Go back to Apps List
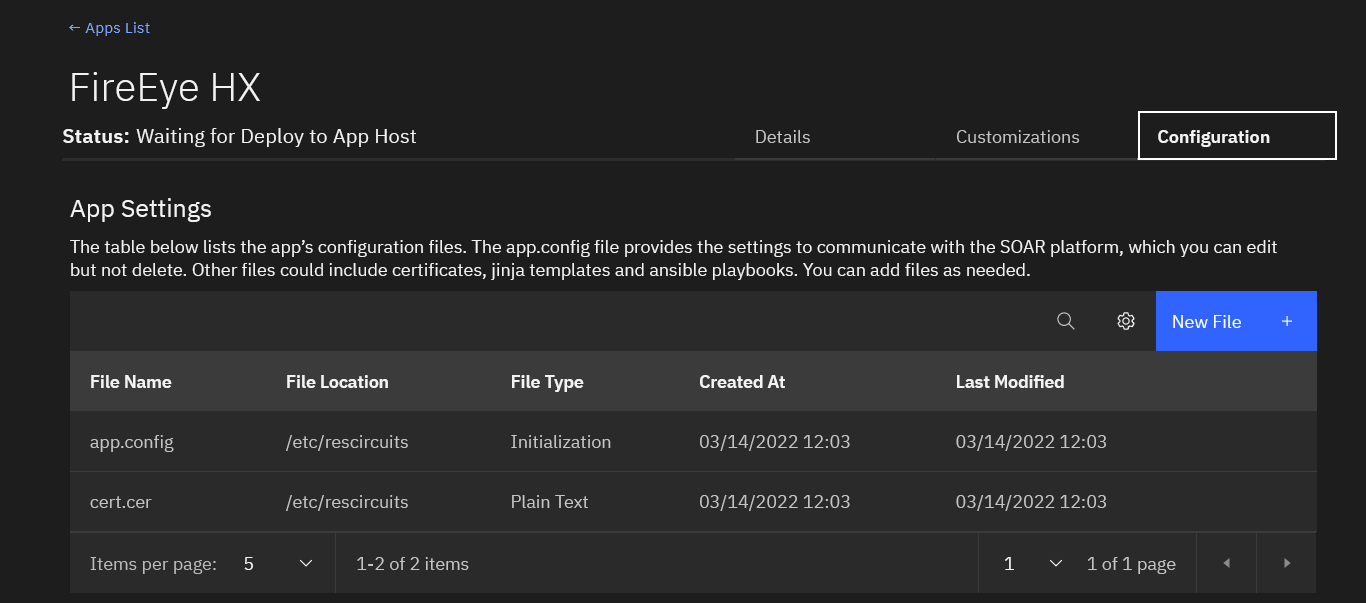Screen dimensions: 1366x603 point(109,28)
